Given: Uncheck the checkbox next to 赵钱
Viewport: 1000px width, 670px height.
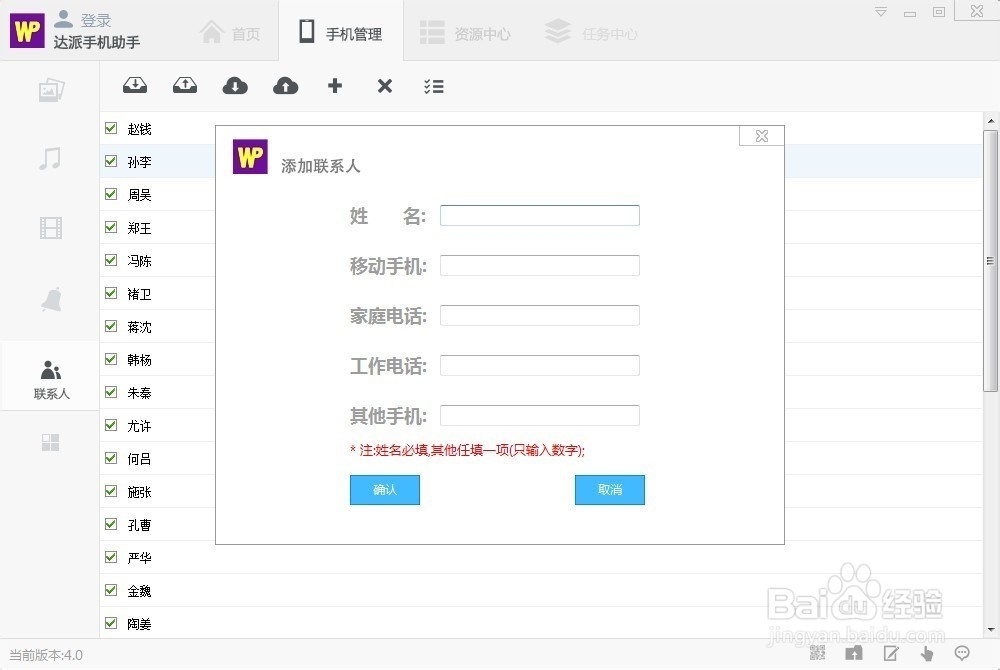Looking at the screenshot, I should click(110, 128).
